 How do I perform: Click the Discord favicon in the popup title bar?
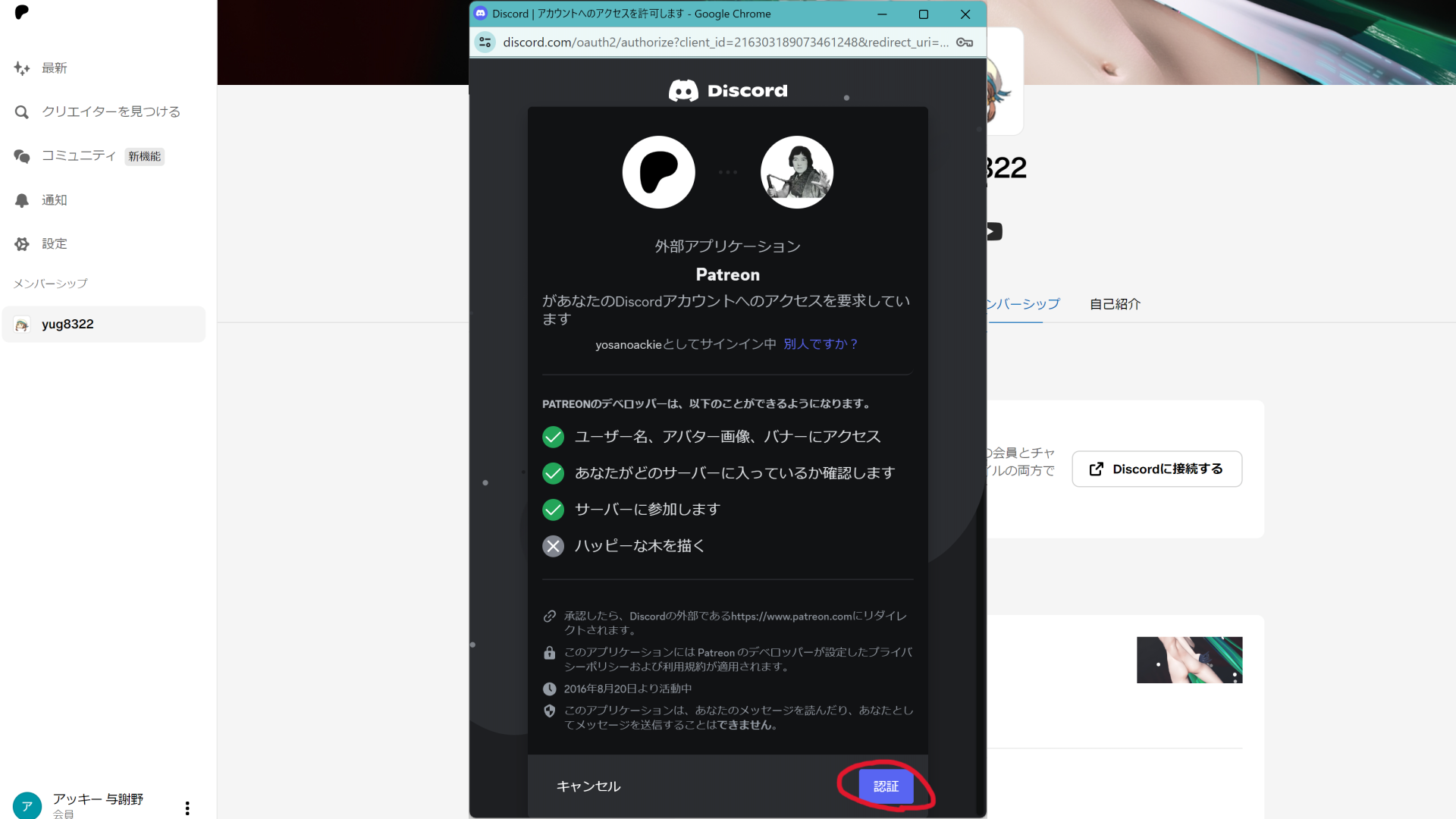481,14
